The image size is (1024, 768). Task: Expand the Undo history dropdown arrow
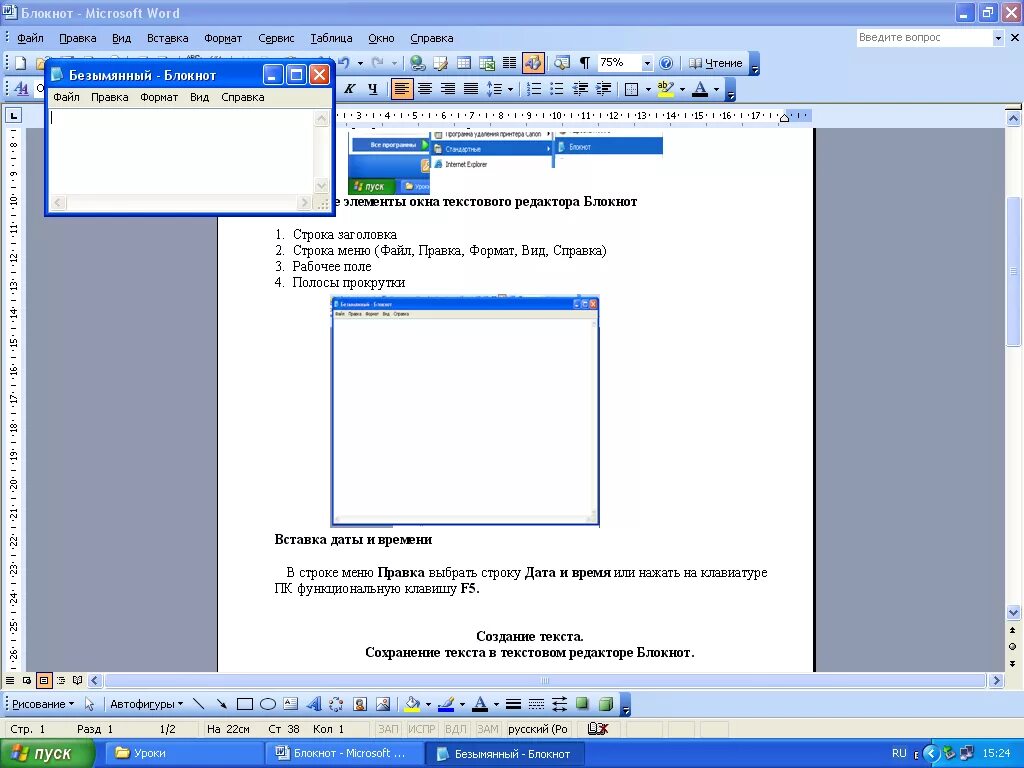pyautogui.click(x=360, y=63)
